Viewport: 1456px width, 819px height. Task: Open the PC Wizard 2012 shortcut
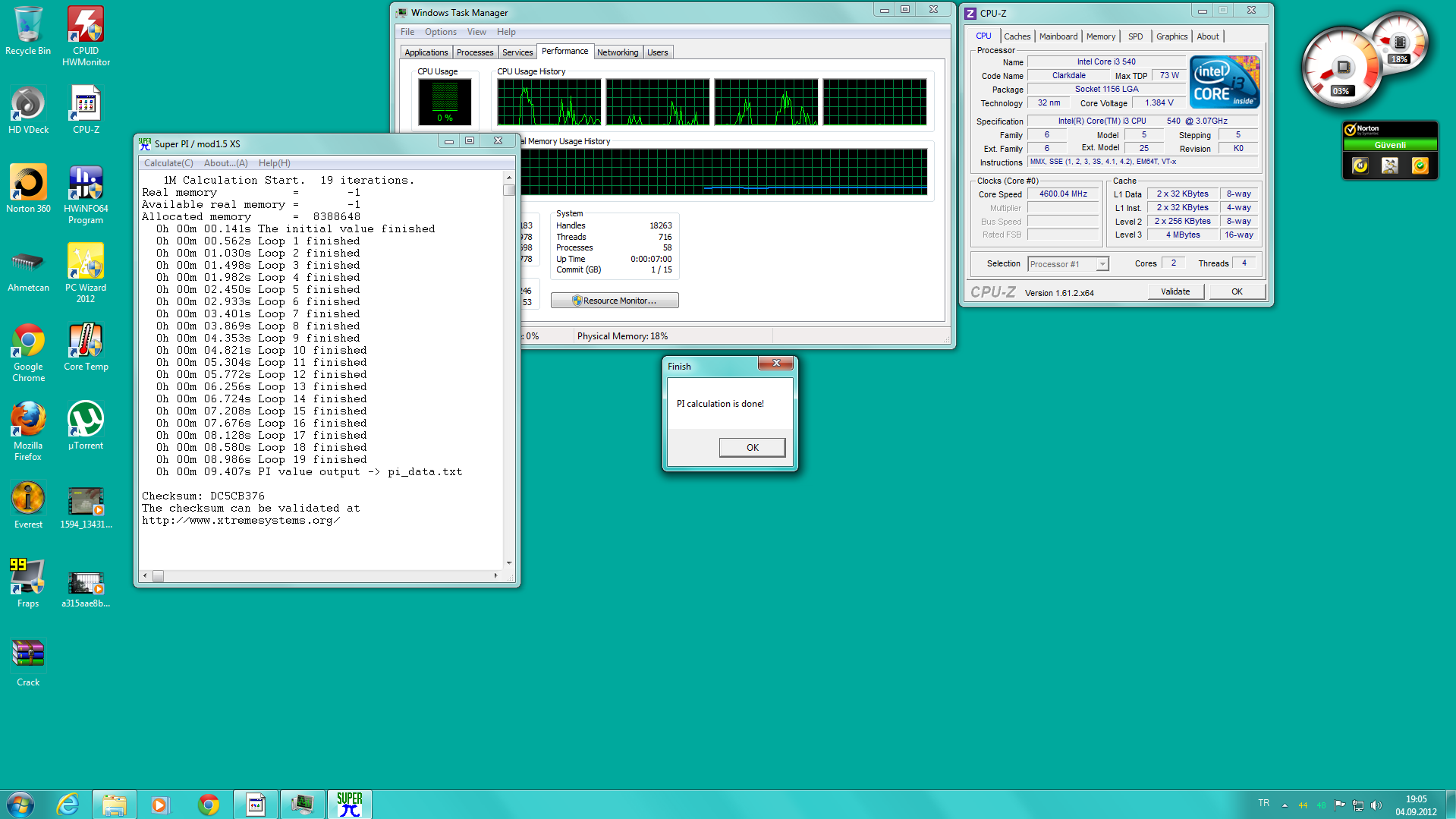86,273
